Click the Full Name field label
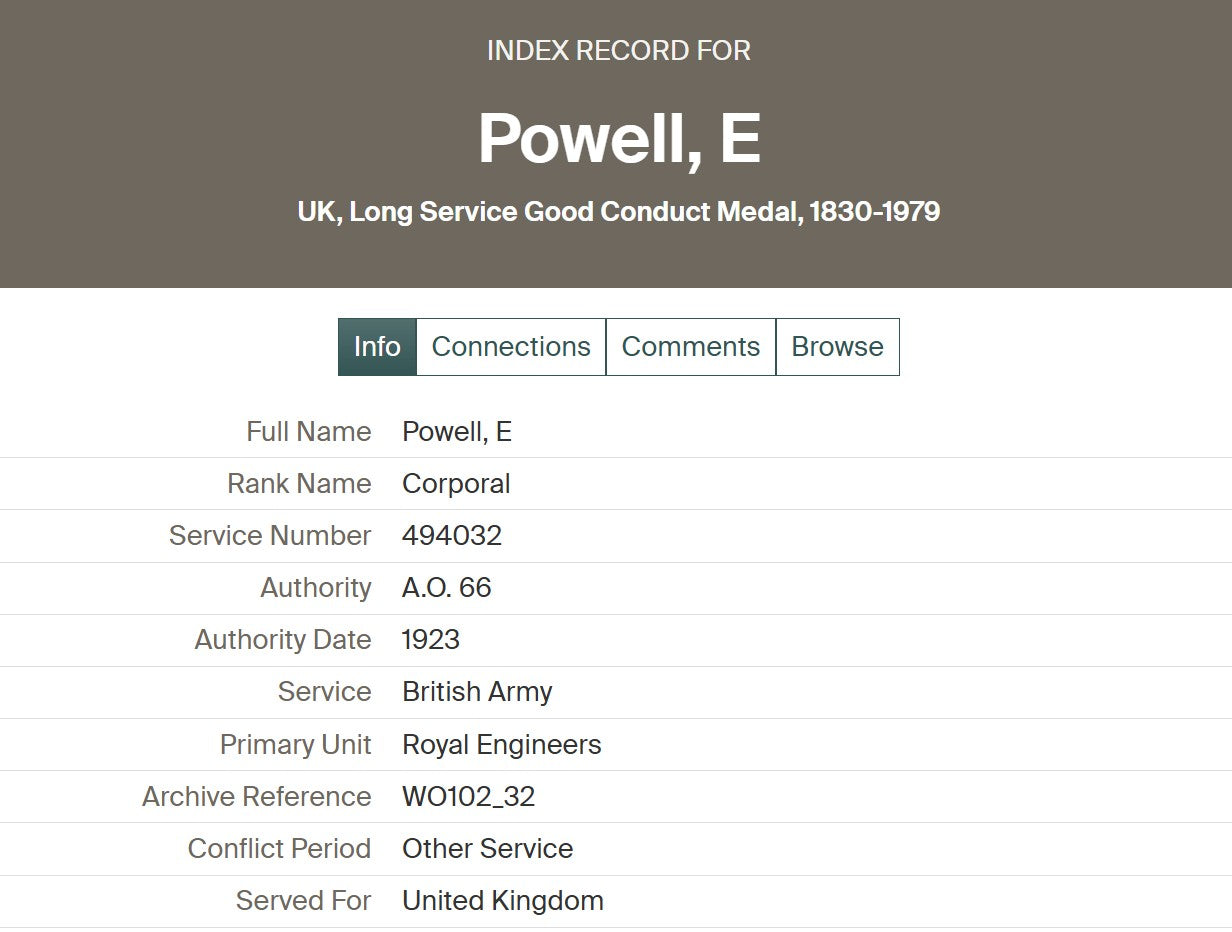 pos(308,432)
